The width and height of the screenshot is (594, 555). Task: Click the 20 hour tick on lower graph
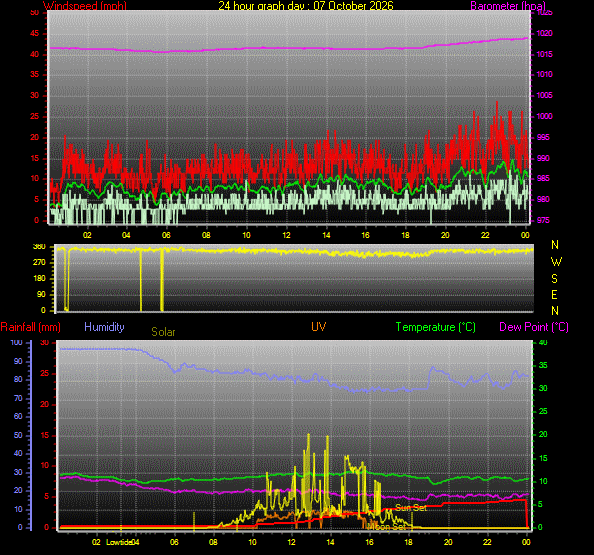pyautogui.click(x=448, y=542)
